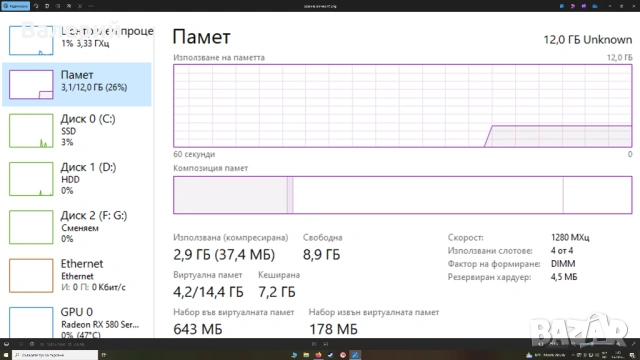Click the 7,2 ГБ cached value
This screenshot has height=360, width=640.
pos(277,292)
